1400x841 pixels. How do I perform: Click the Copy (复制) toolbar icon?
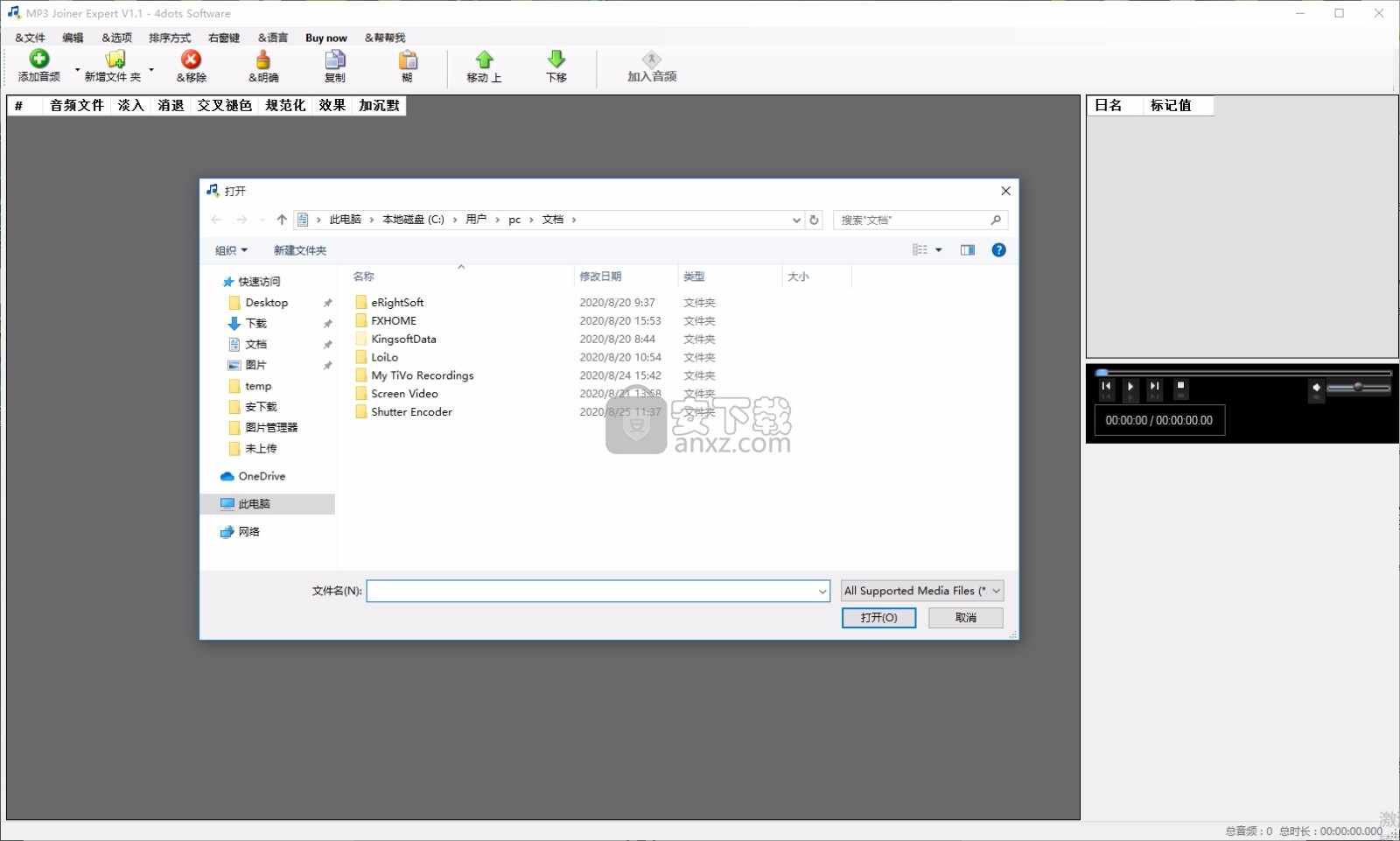click(x=335, y=60)
